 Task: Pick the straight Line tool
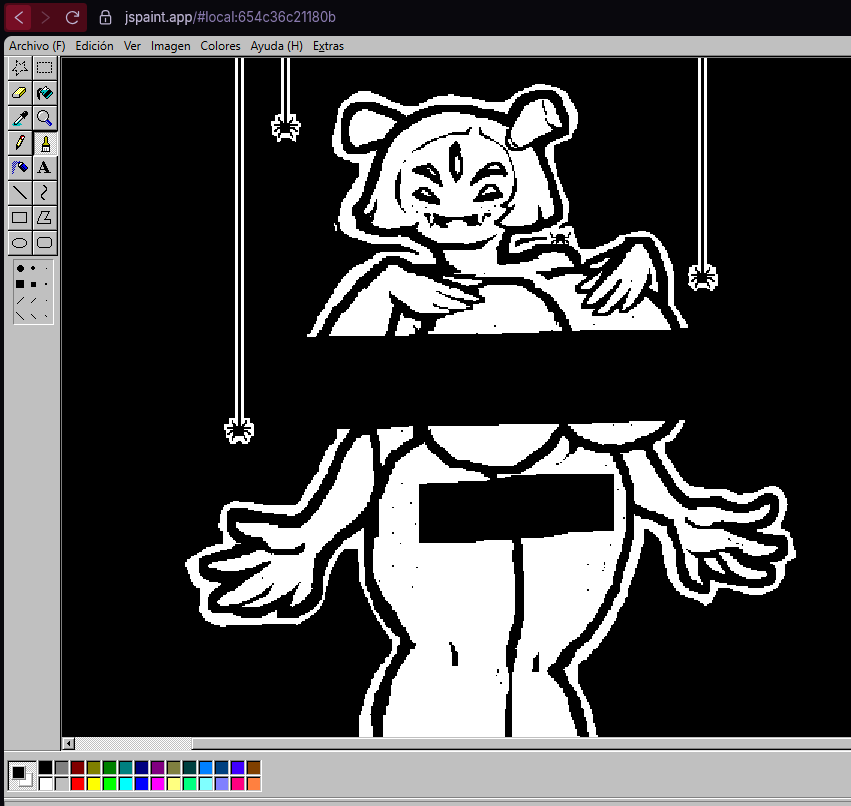(20, 193)
